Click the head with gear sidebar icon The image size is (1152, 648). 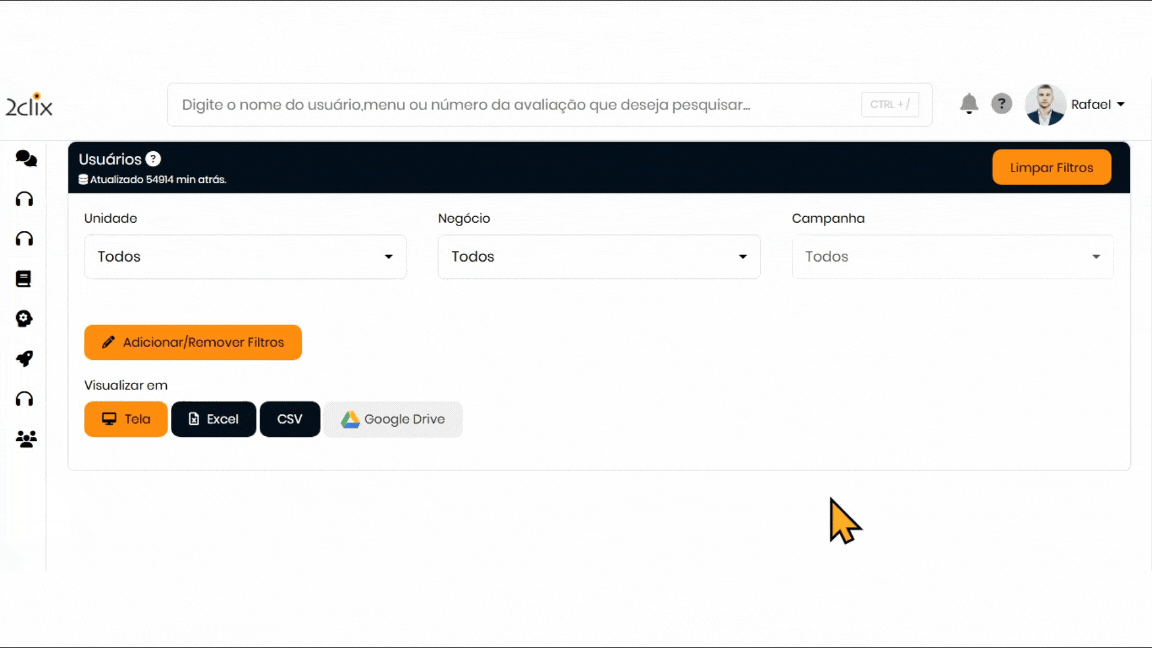tap(25, 319)
